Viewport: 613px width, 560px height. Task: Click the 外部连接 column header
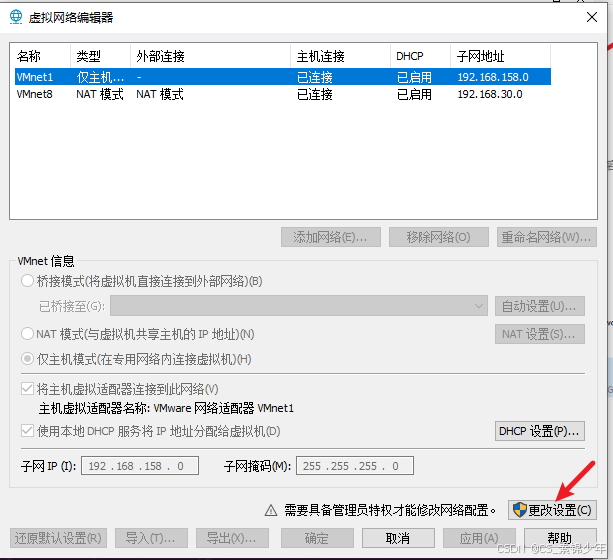coord(210,56)
